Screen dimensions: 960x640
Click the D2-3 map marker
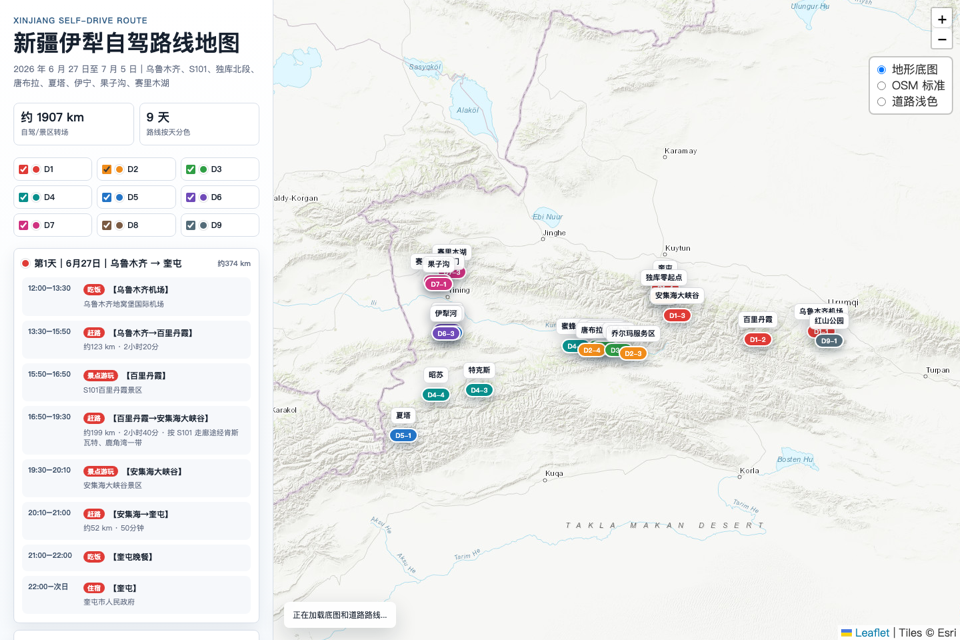point(633,353)
